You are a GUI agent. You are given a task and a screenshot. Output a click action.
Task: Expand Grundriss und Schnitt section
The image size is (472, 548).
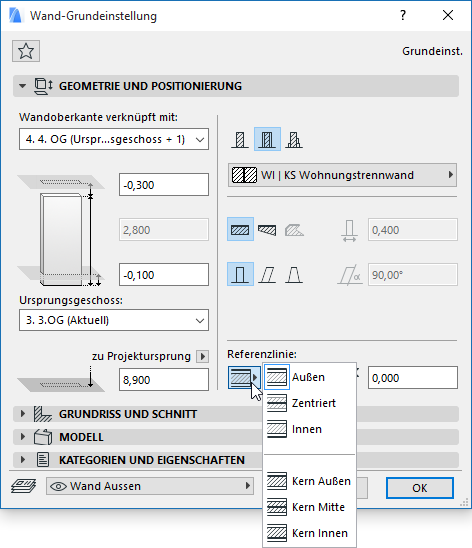point(23,414)
